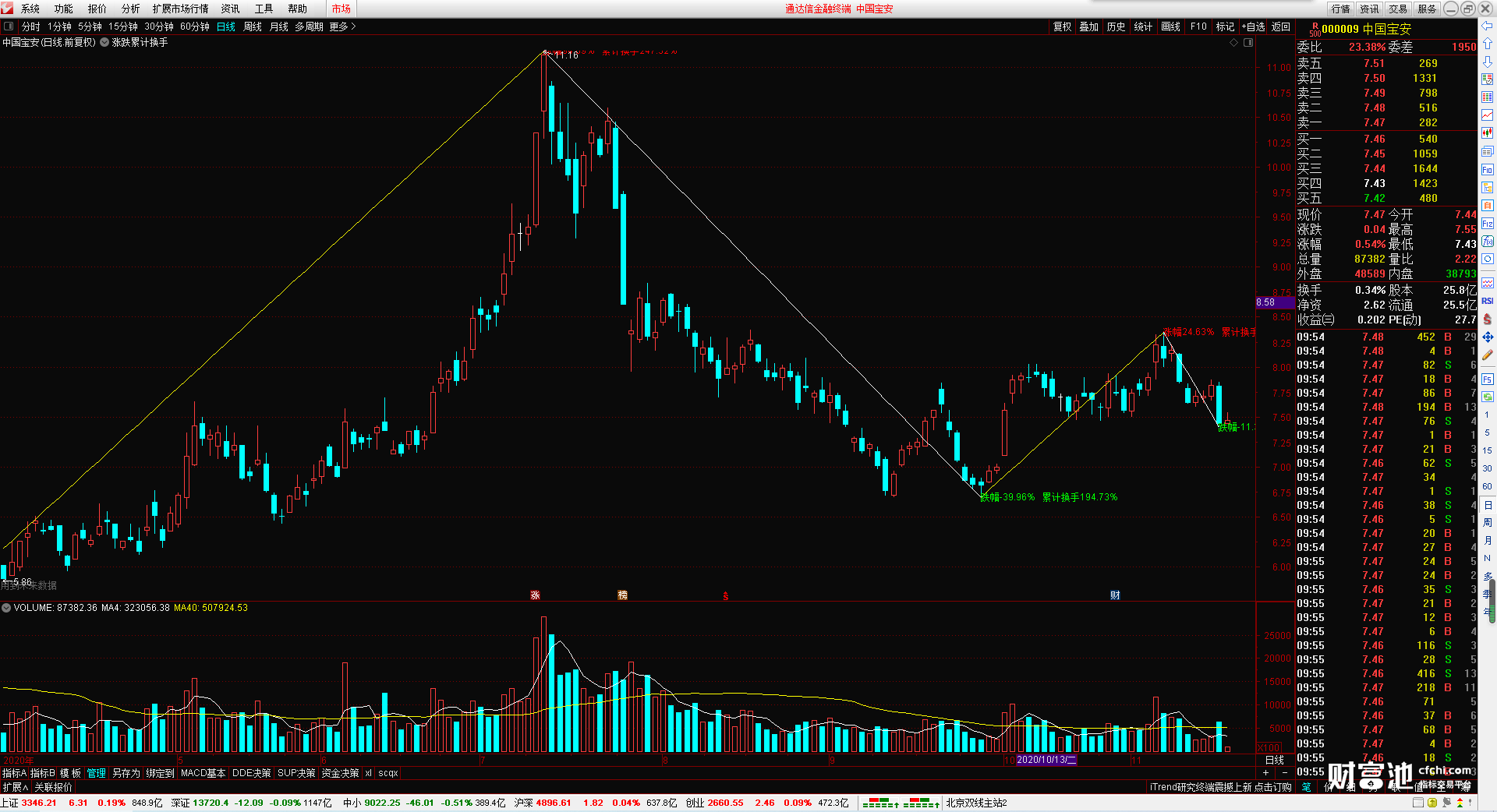The height and width of the screenshot is (812, 1497).
Task: Switch to the 周线 period tab
Action: 253,26
